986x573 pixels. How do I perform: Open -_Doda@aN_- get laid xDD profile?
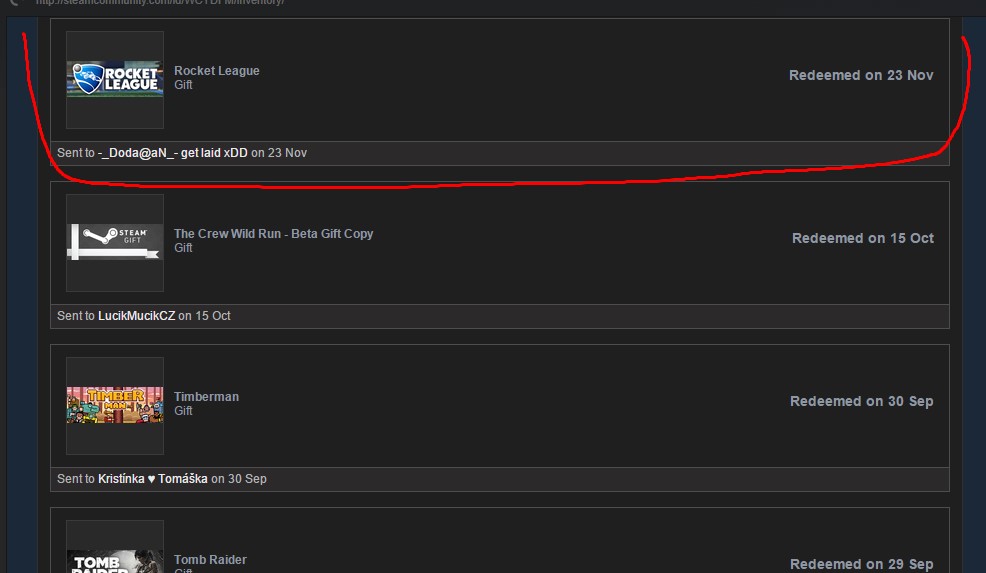tap(173, 153)
